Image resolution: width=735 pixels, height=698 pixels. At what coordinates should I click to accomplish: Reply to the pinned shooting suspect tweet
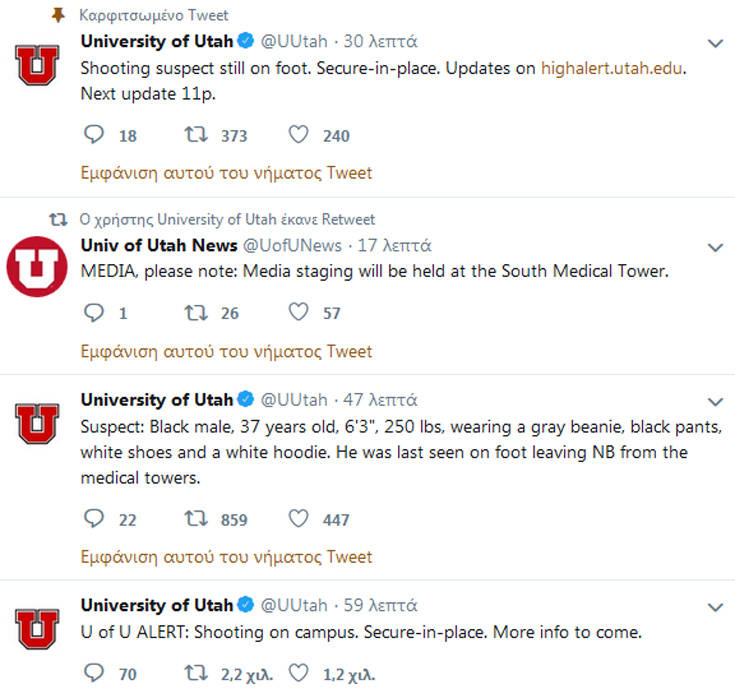95,135
